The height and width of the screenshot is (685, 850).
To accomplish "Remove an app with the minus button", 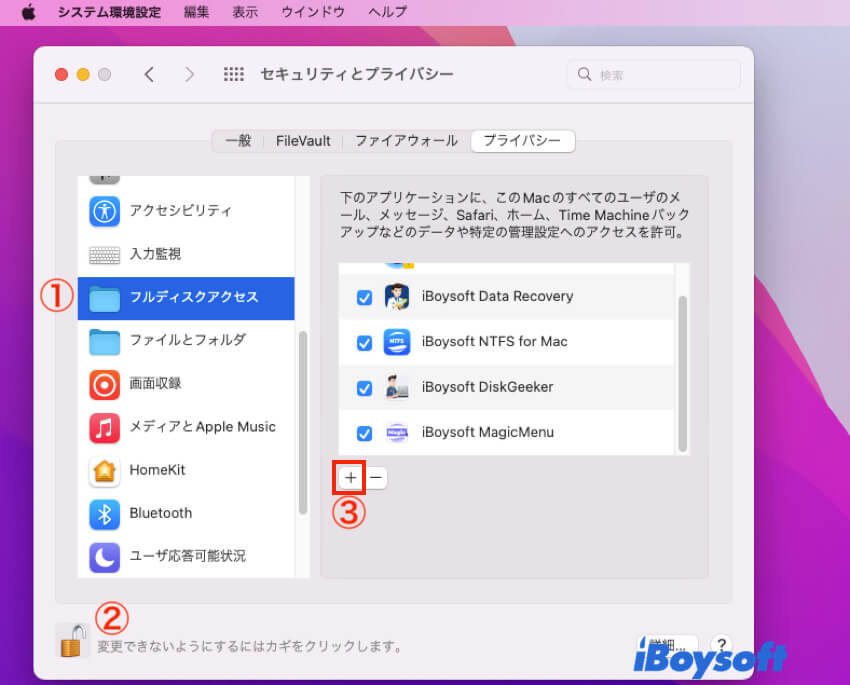I will click(x=376, y=477).
